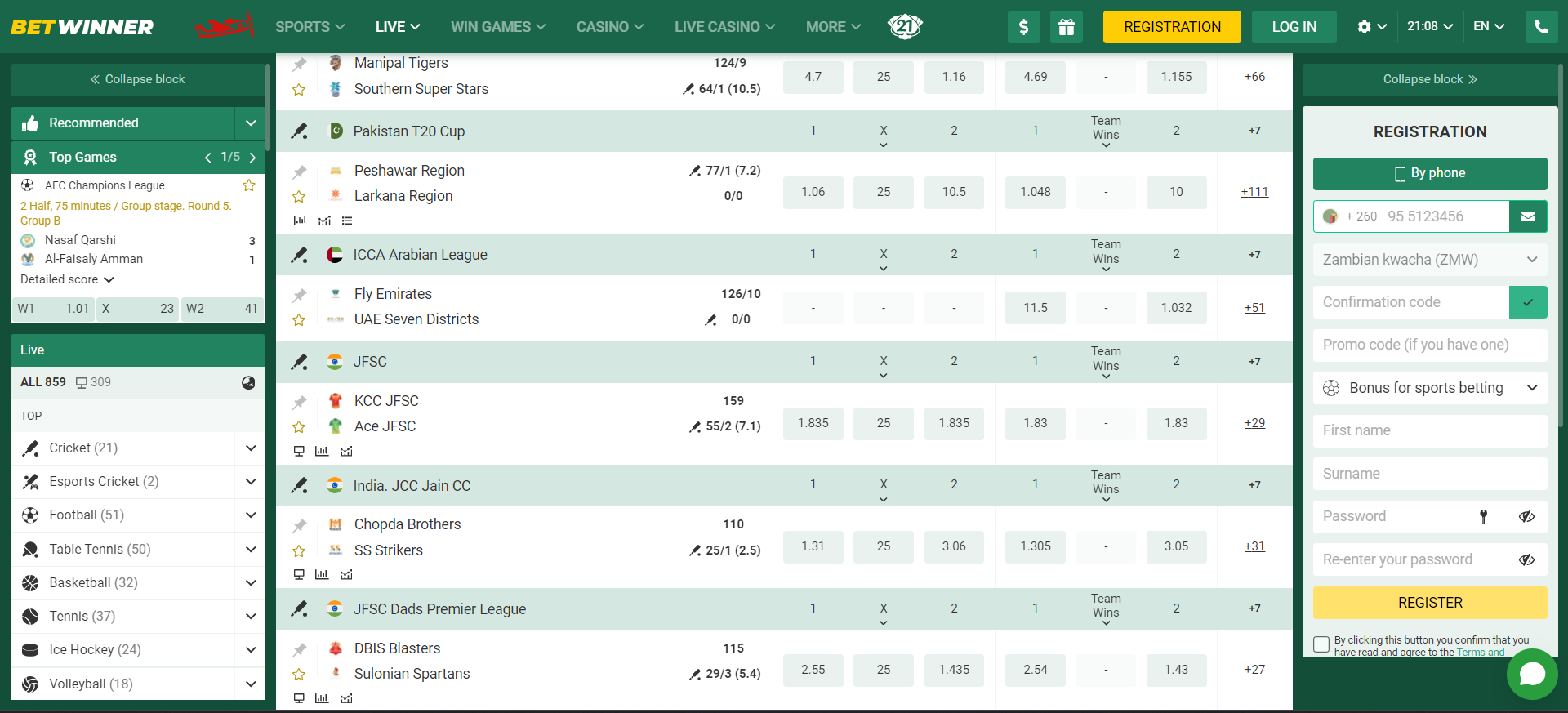Viewport: 1568px width, 713px height.
Task: Expand the Recommended section dropdown
Action: click(251, 123)
